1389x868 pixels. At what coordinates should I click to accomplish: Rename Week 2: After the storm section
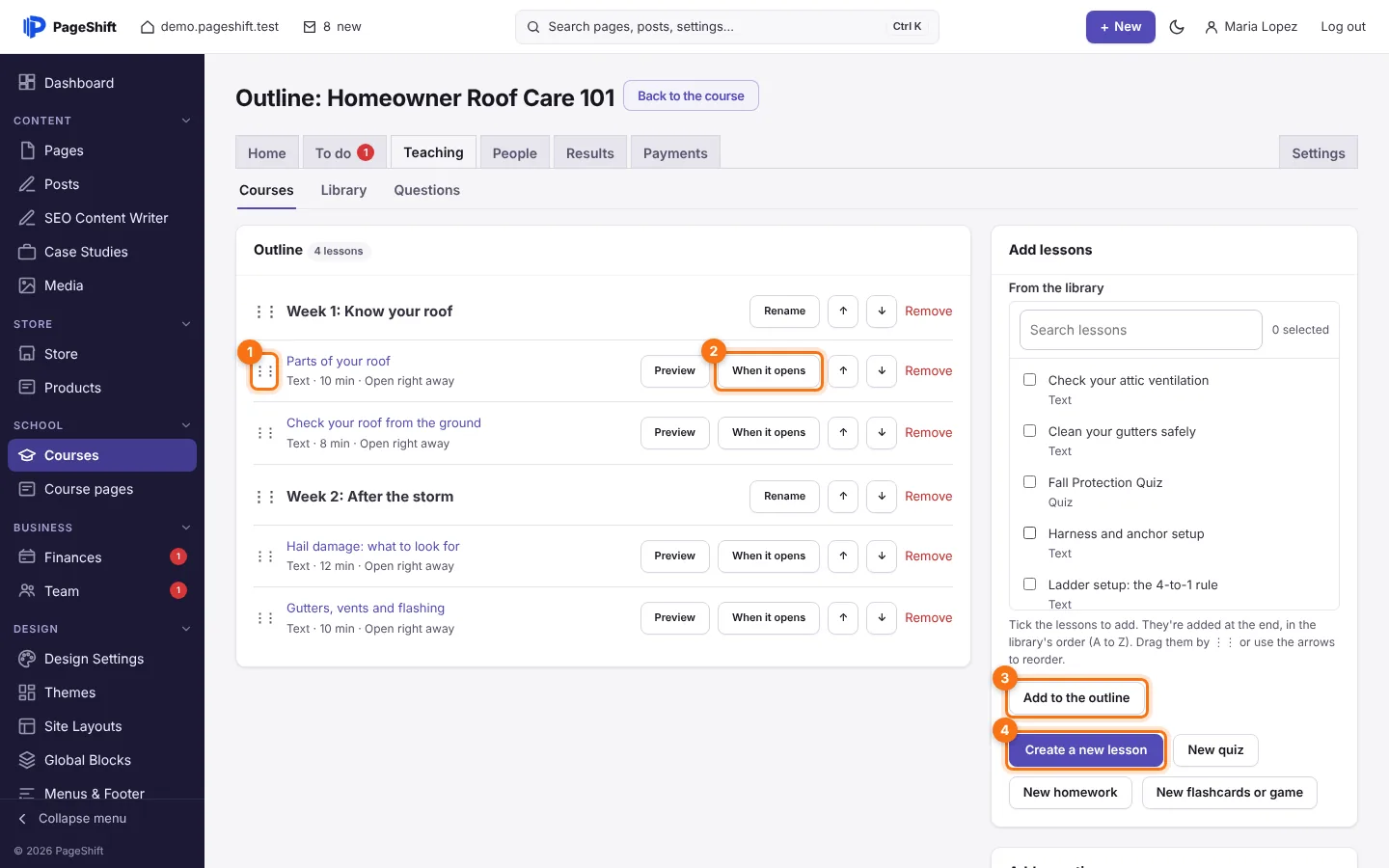point(784,497)
